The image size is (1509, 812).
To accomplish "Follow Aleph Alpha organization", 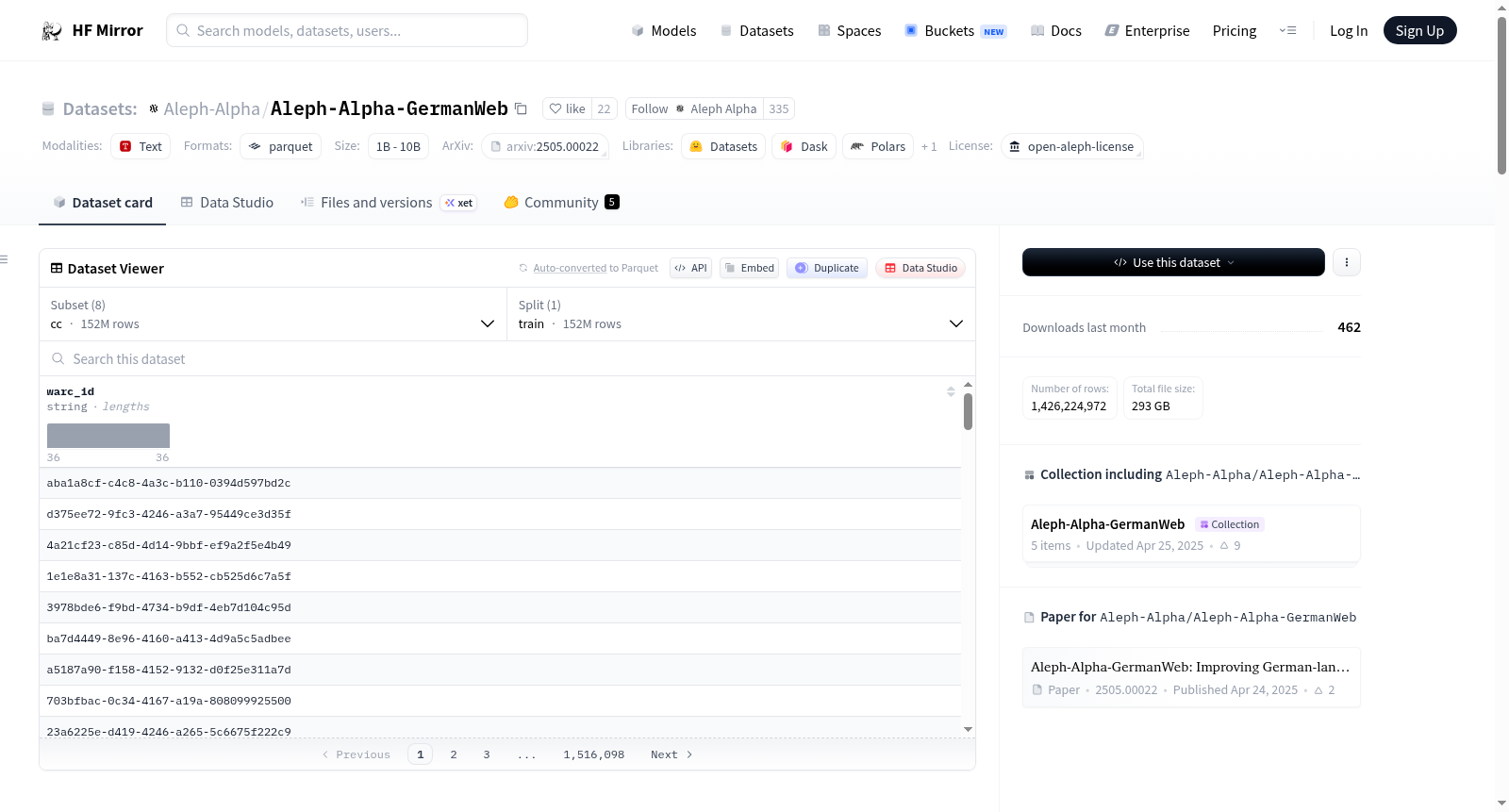I will pos(694,108).
